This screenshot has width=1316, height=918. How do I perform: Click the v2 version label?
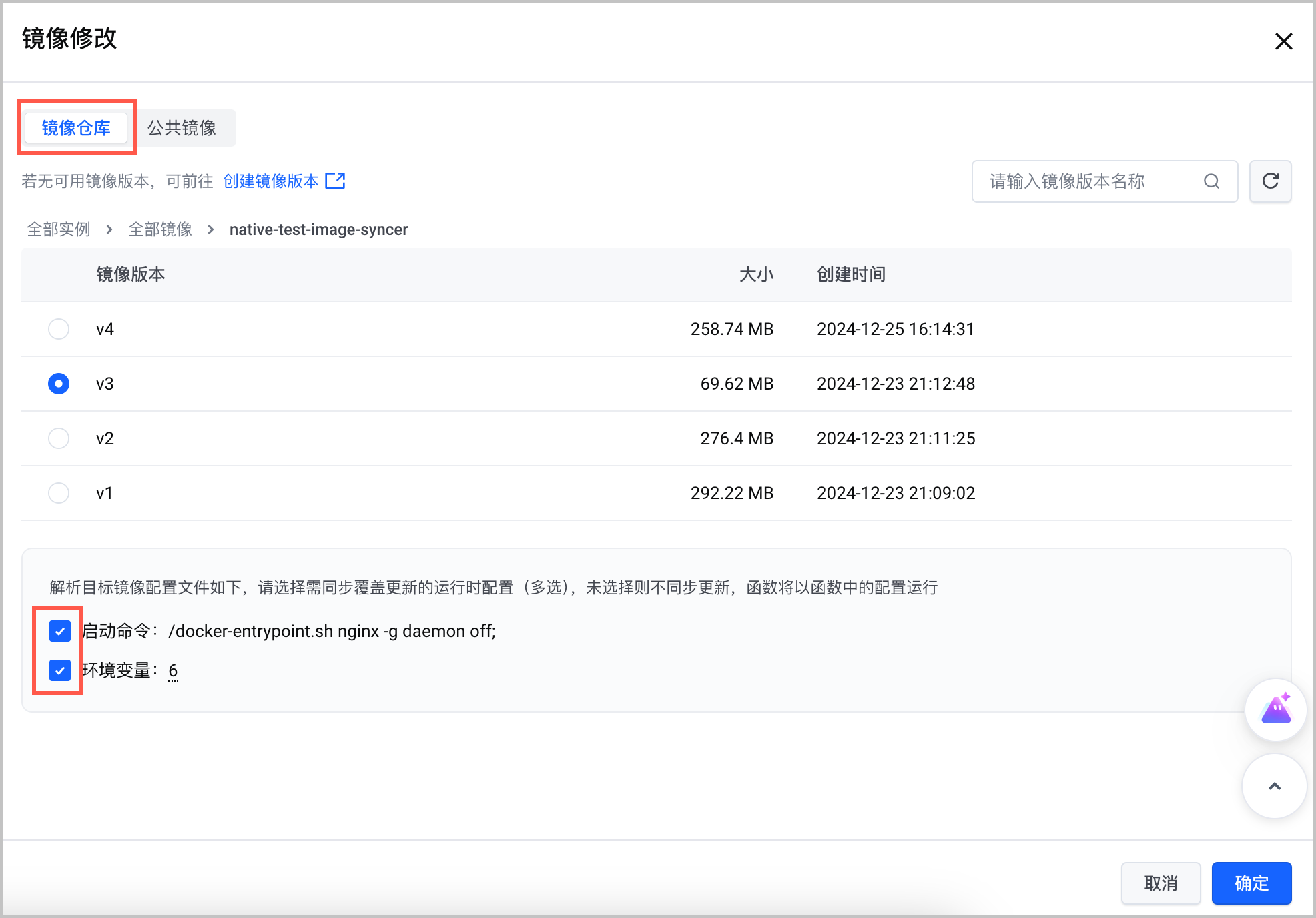[105, 438]
